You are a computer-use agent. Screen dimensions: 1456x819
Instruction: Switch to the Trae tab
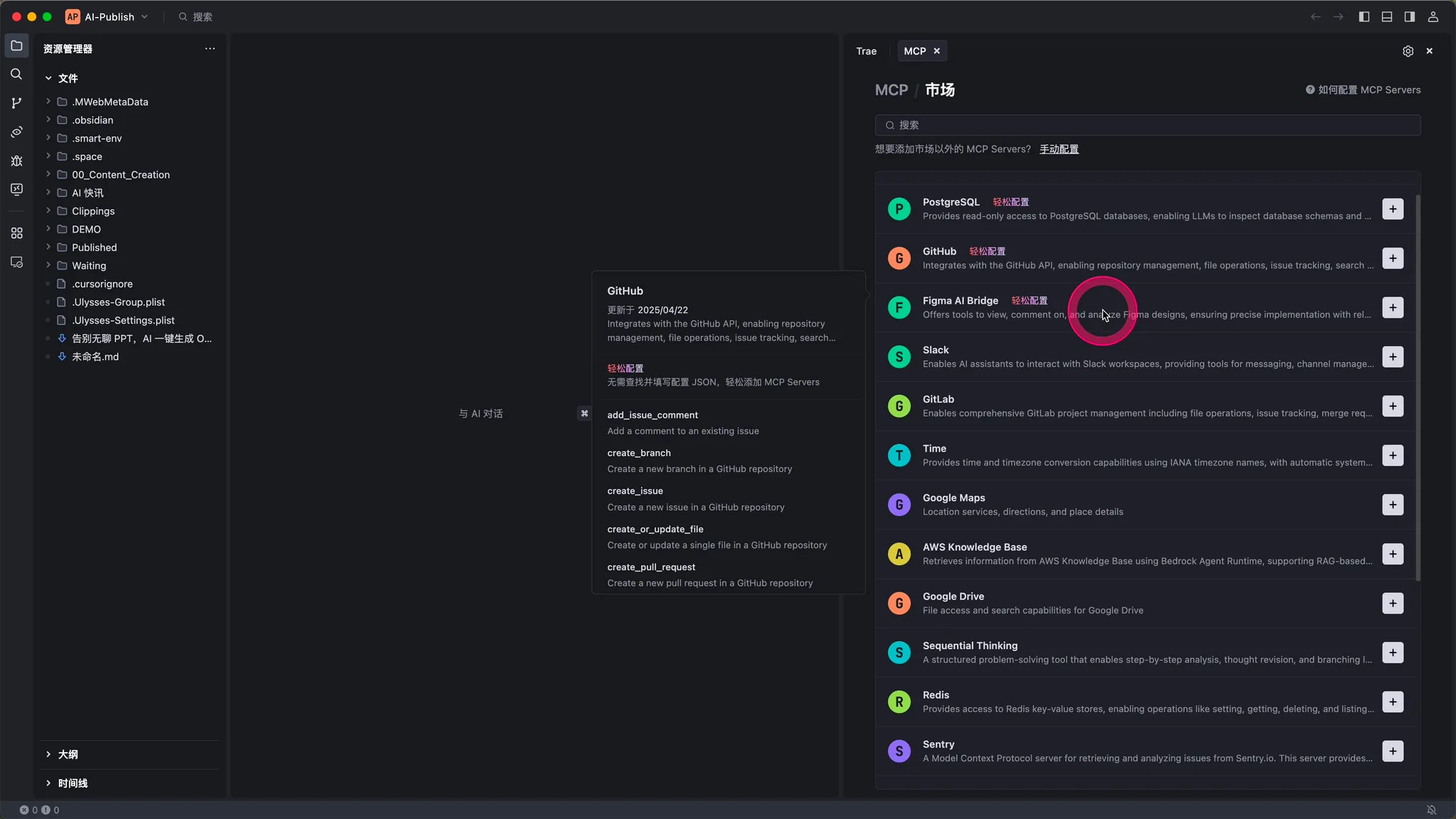(x=866, y=51)
